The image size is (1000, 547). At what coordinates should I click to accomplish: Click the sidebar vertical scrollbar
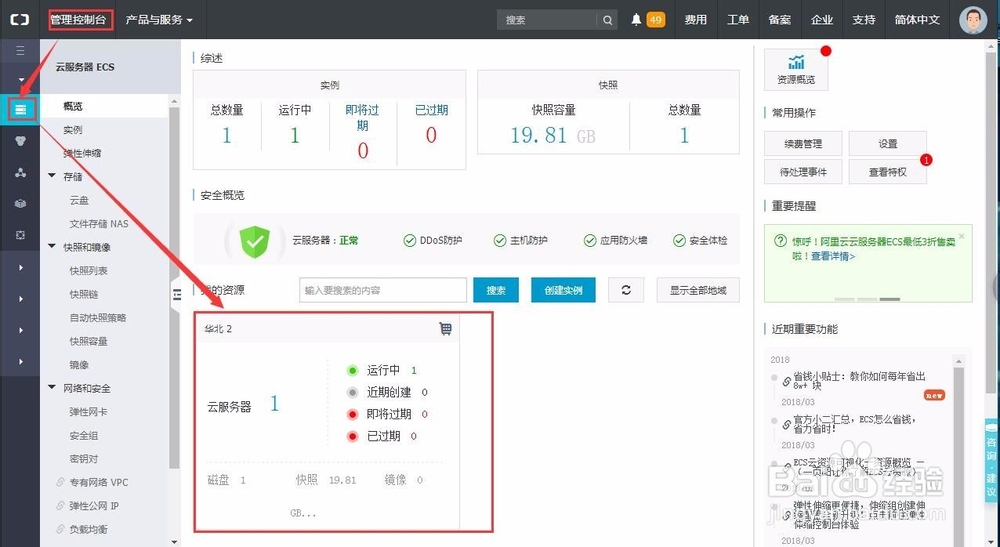(x=174, y=287)
